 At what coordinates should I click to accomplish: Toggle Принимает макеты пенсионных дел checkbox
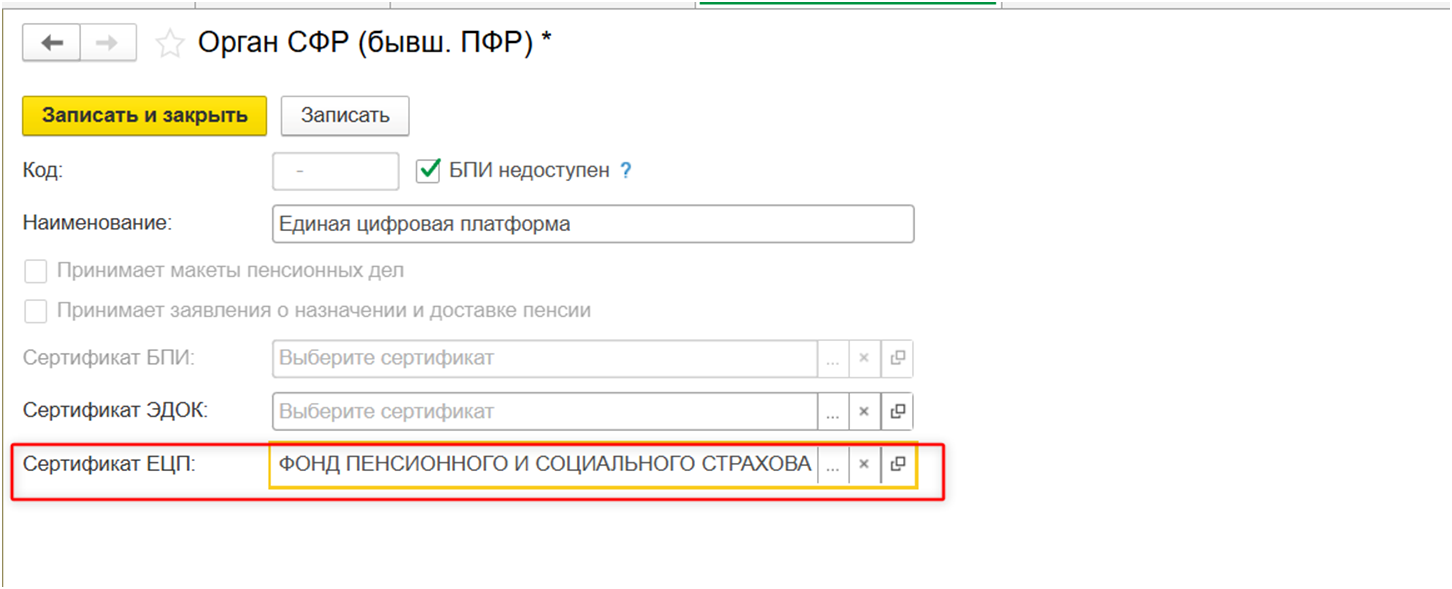(x=36, y=271)
